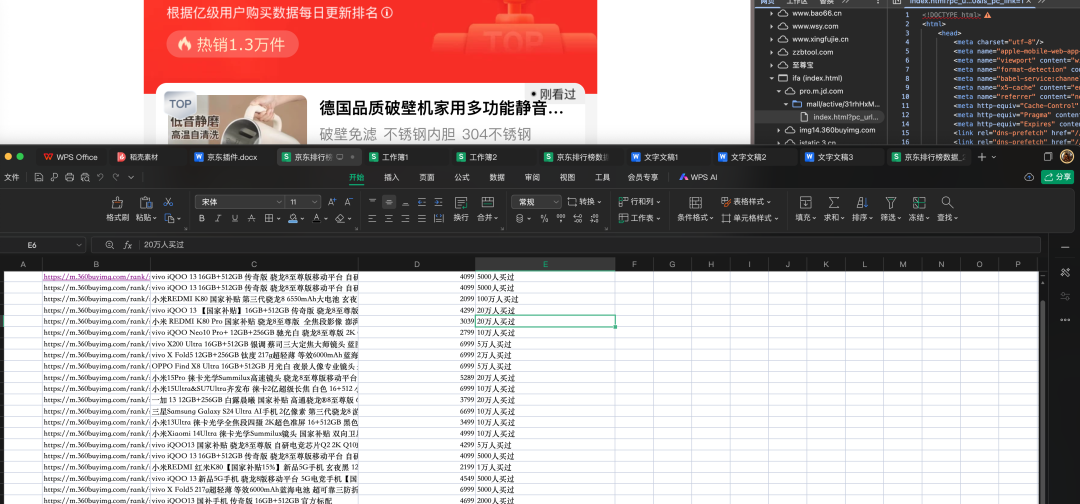Open the Worksheet (工作表) dropdown
1080x504 pixels.
640,218
